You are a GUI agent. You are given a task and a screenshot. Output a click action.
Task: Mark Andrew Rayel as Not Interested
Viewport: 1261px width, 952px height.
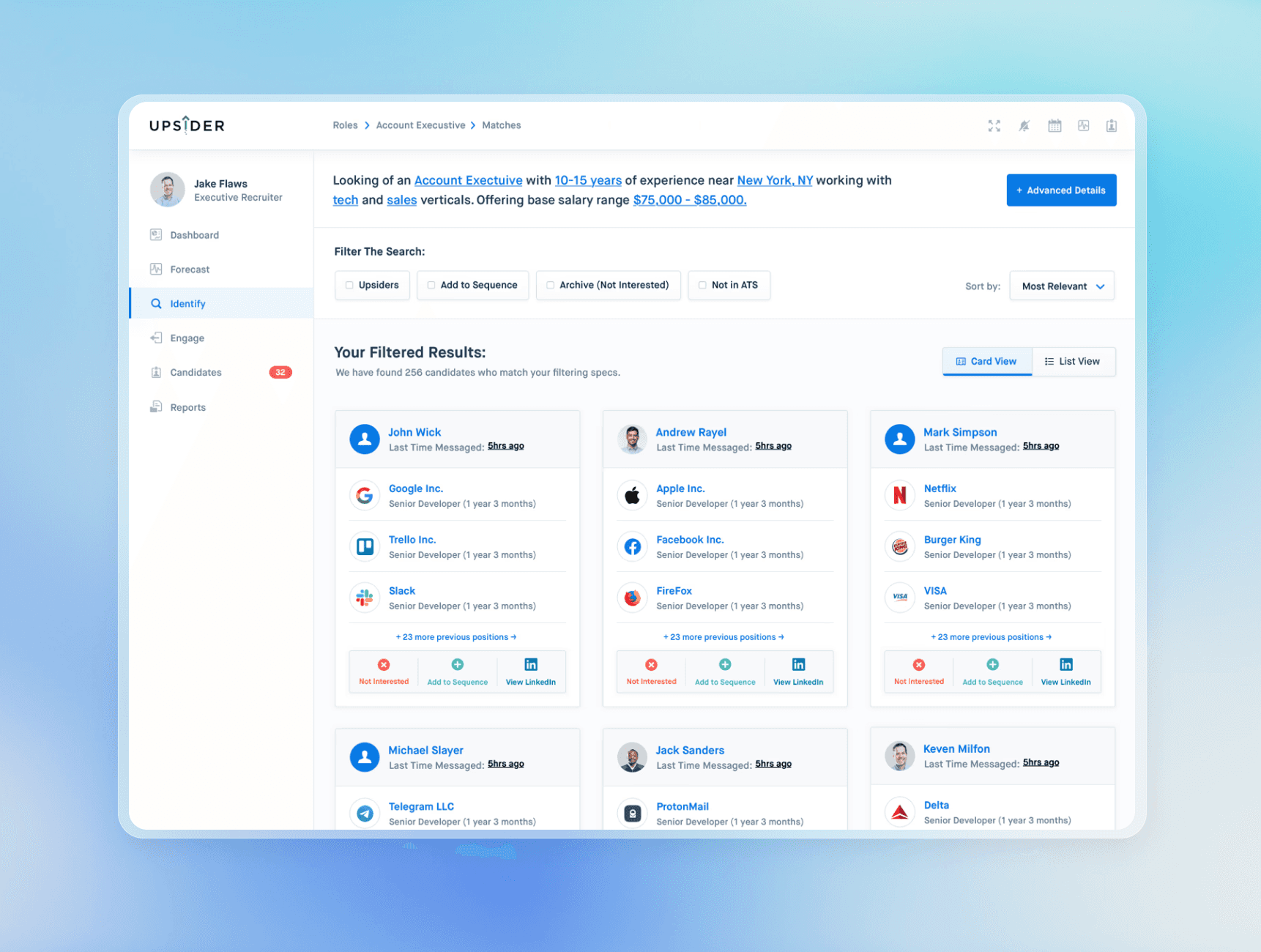pos(651,672)
